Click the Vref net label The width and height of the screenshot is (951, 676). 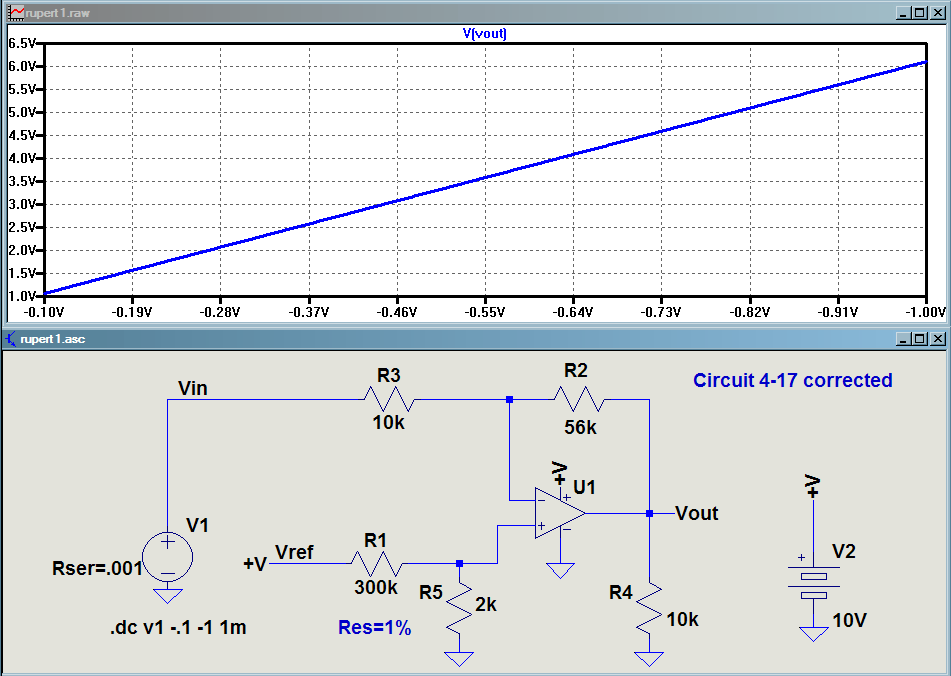294,552
